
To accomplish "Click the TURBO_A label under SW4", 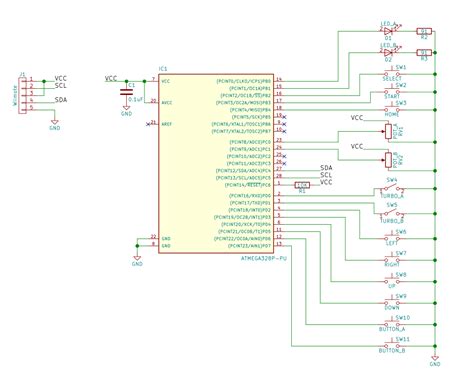I will pyautogui.click(x=392, y=196).
